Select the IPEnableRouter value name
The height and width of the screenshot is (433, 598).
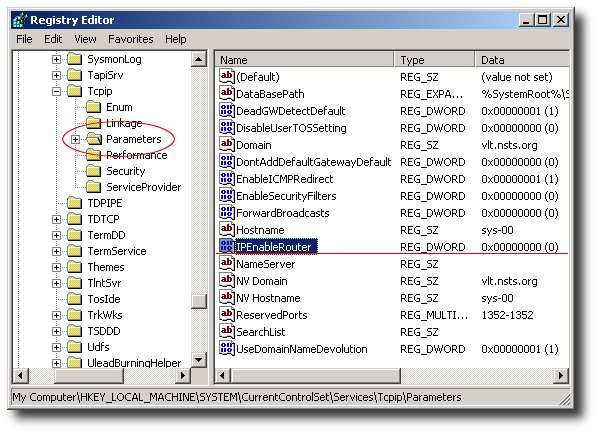tap(274, 247)
